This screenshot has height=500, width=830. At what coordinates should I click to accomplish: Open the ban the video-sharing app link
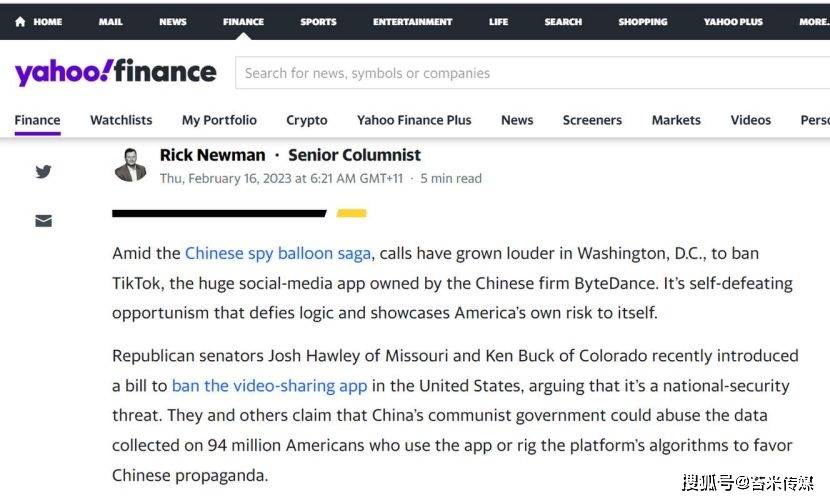(269, 386)
